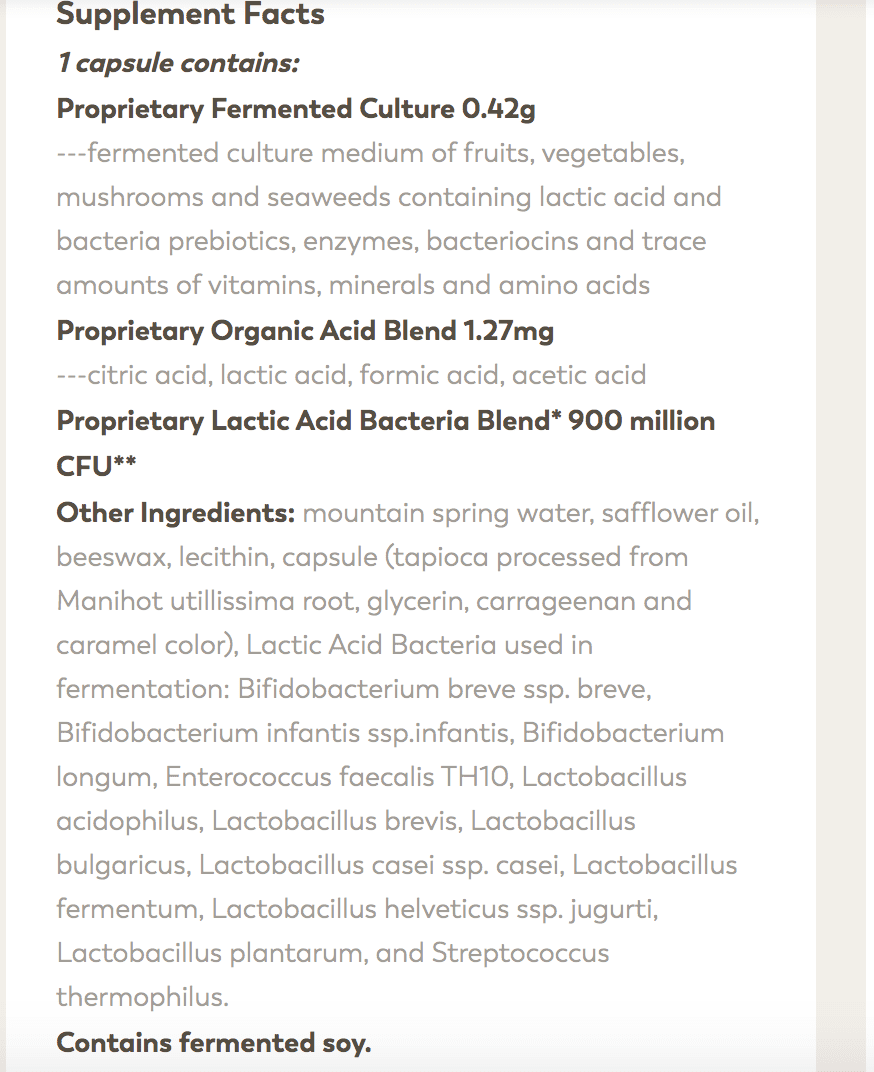Click the 'CFU**' text

[96, 466]
